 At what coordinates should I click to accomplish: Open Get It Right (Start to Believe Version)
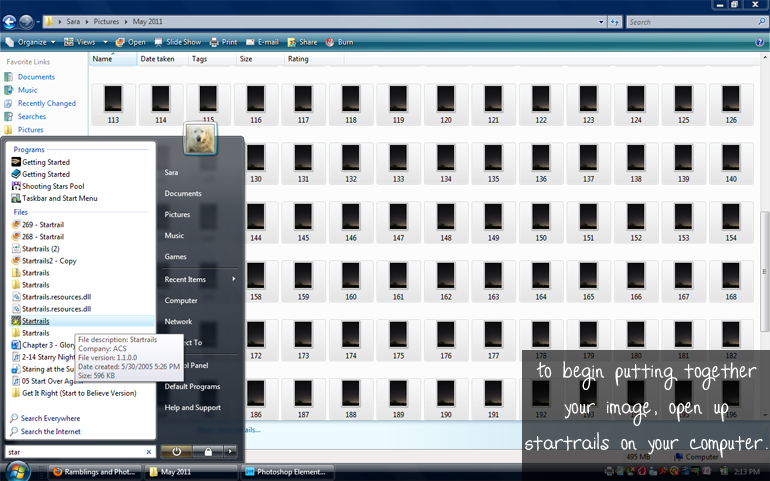[x=74, y=393]
